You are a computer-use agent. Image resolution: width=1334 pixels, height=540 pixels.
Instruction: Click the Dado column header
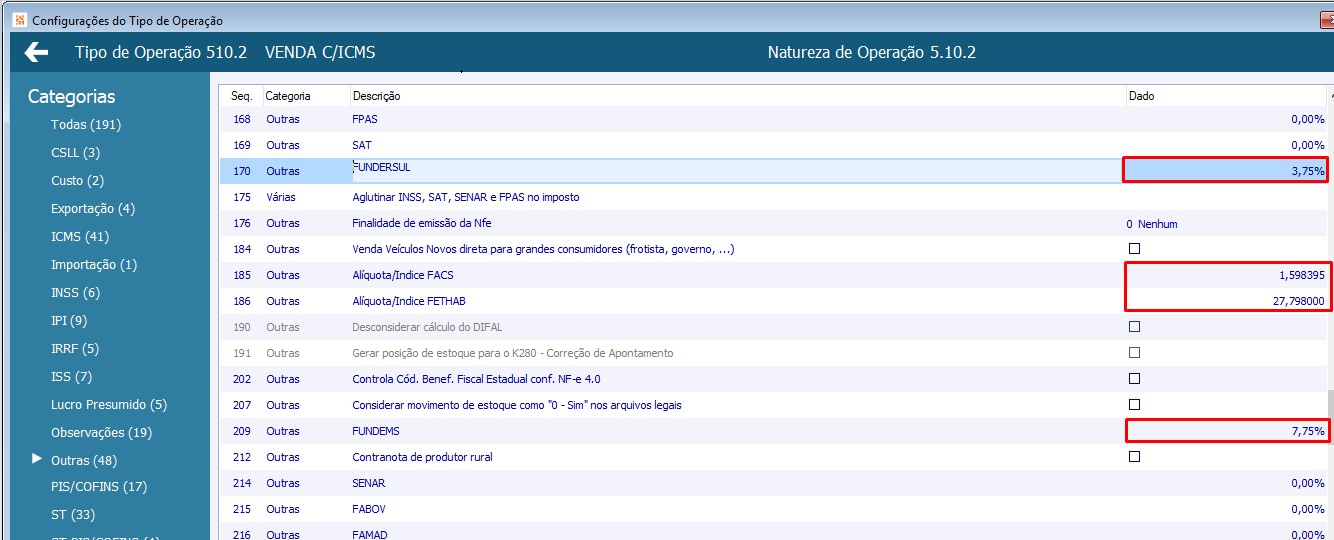click(x=1226, y=96)
